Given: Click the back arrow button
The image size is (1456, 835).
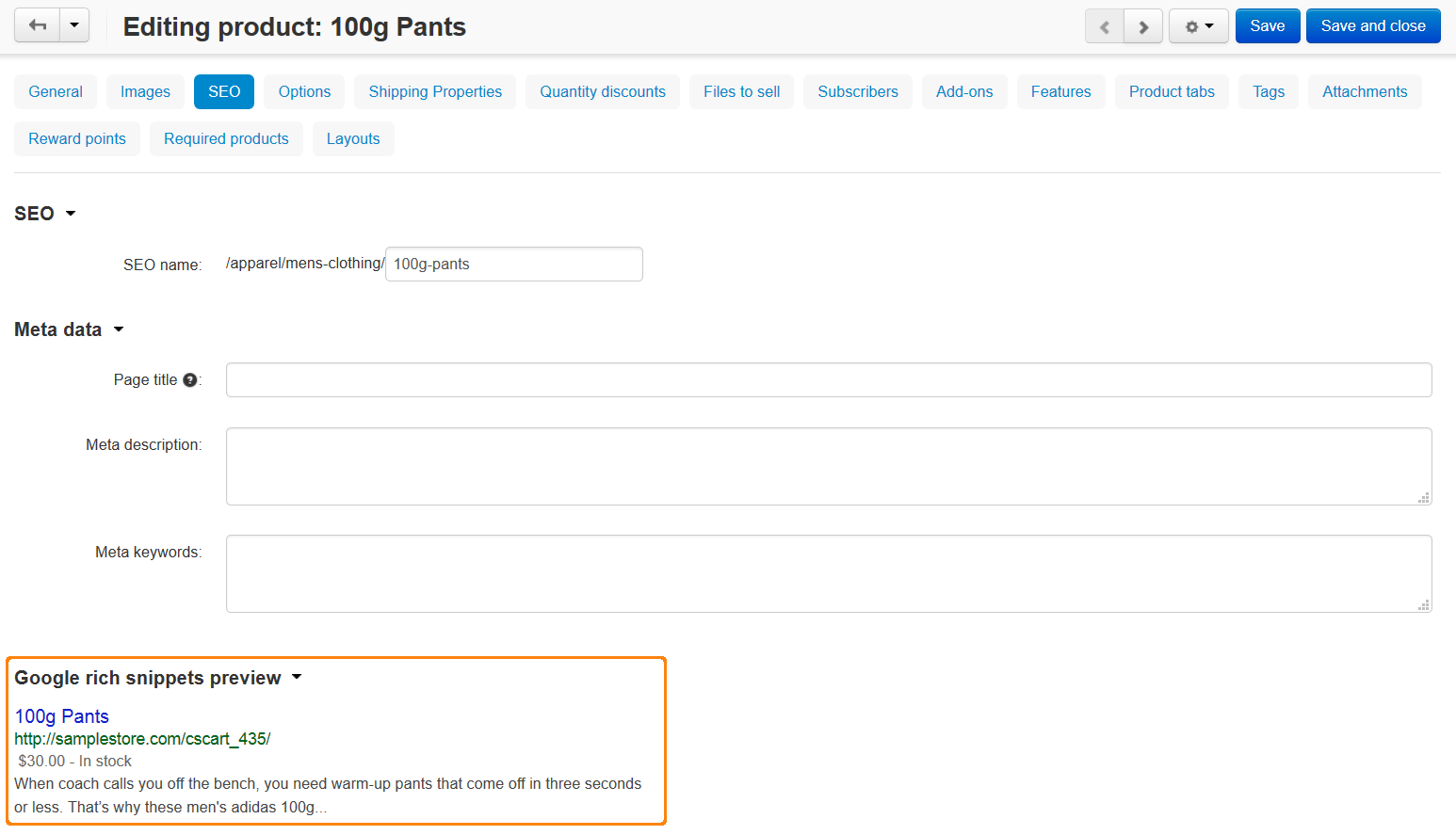Looking at the screenshot, I should tap(38, 25).
